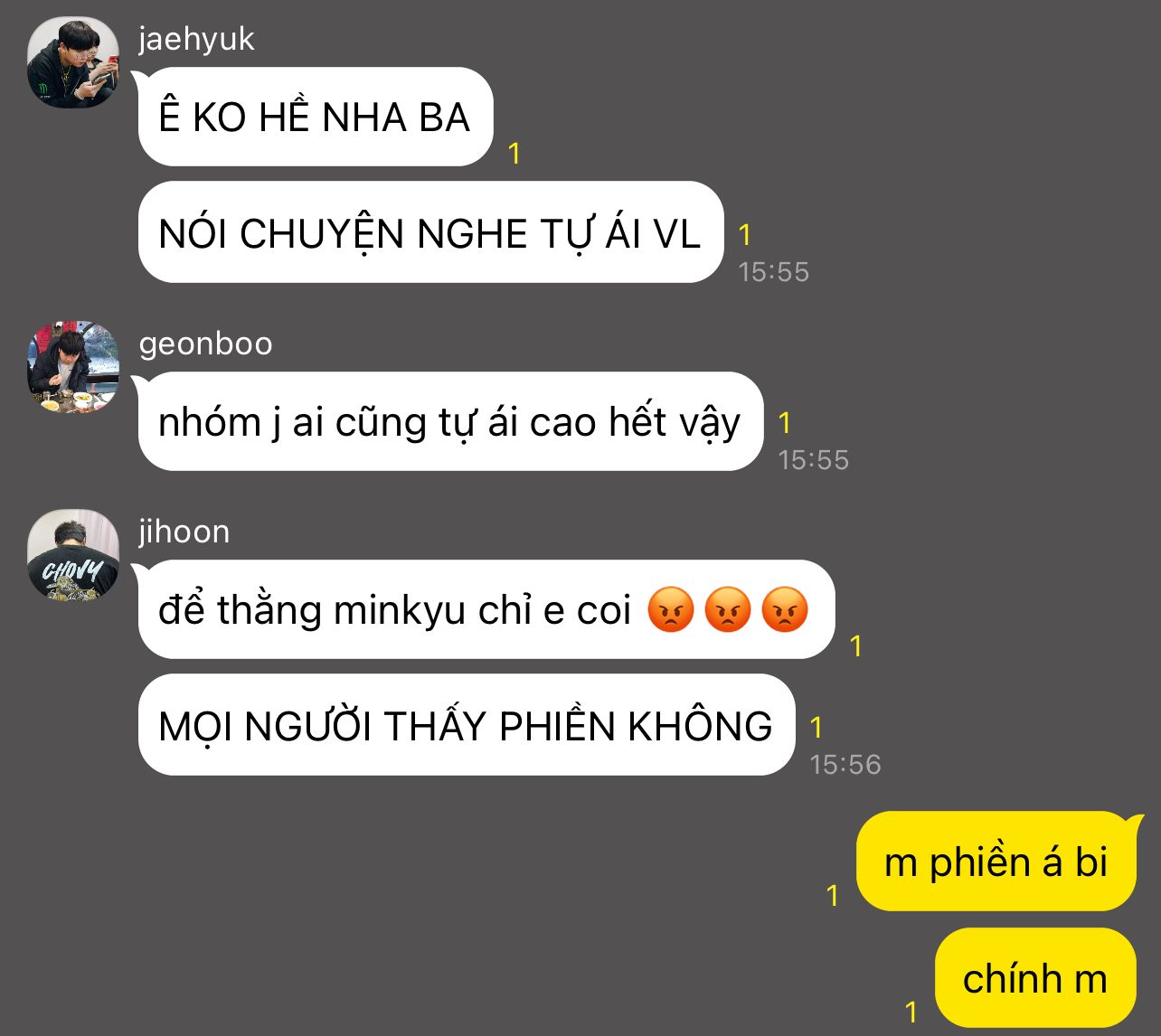Viewport: 1161px width, 1036px height.
Task: Open jaehyuk's profile picture
Action: click(x=73, y=62)
